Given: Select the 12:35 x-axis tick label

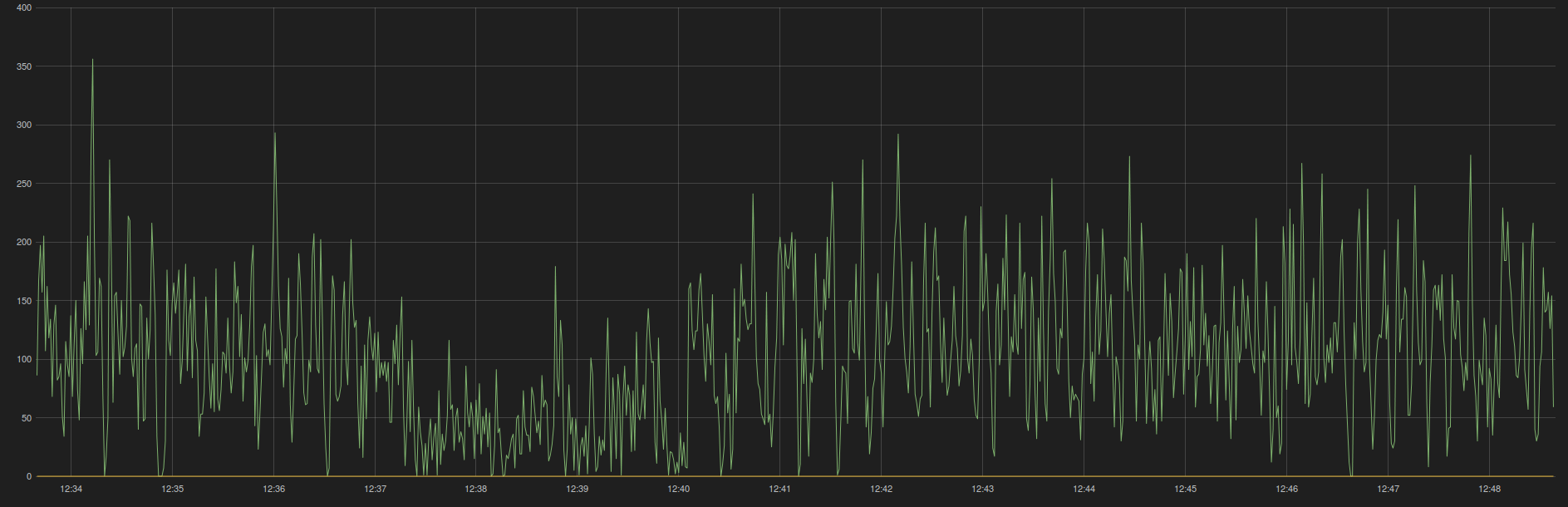Looking at the screenshot, I should click(173, 489).
